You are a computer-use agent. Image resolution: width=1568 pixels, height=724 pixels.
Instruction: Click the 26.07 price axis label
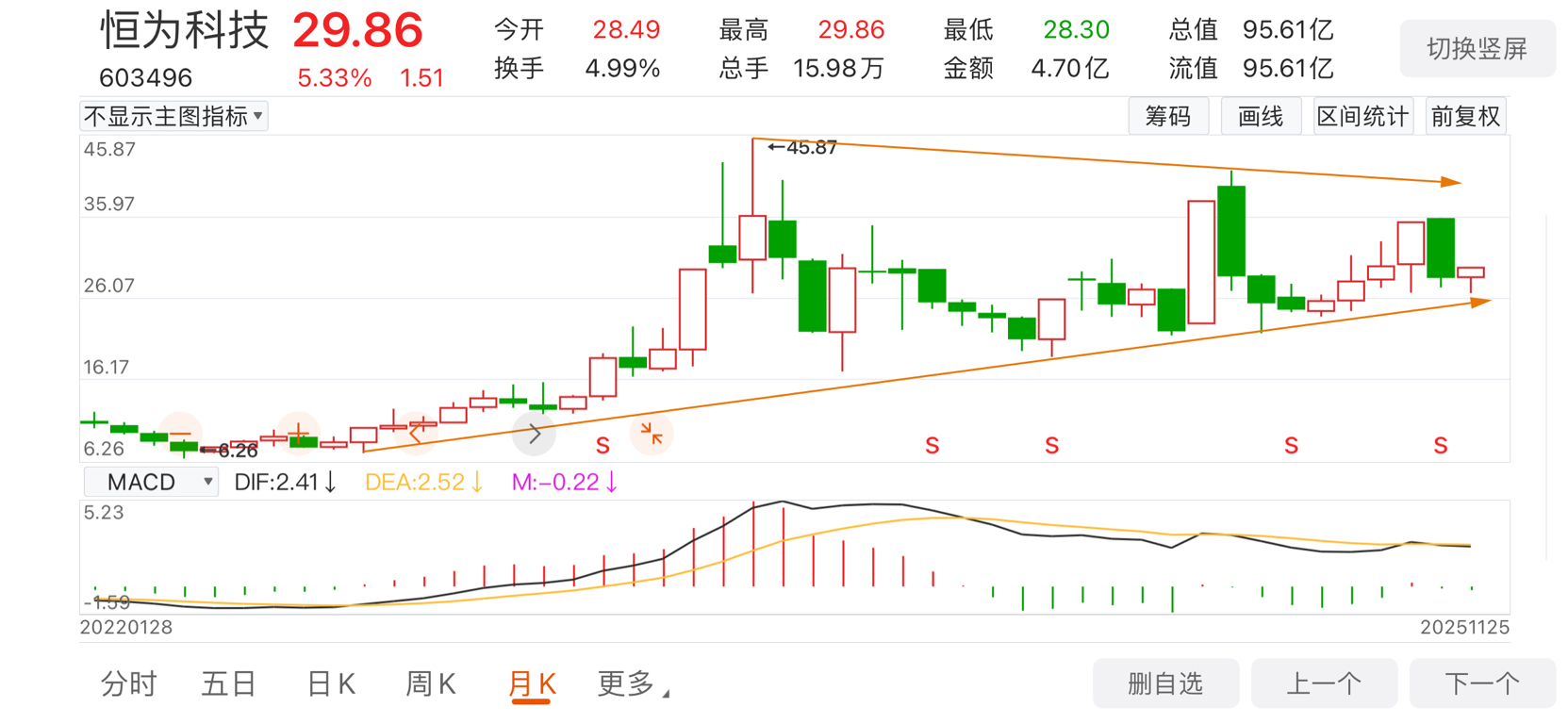(x=109, y=285)
